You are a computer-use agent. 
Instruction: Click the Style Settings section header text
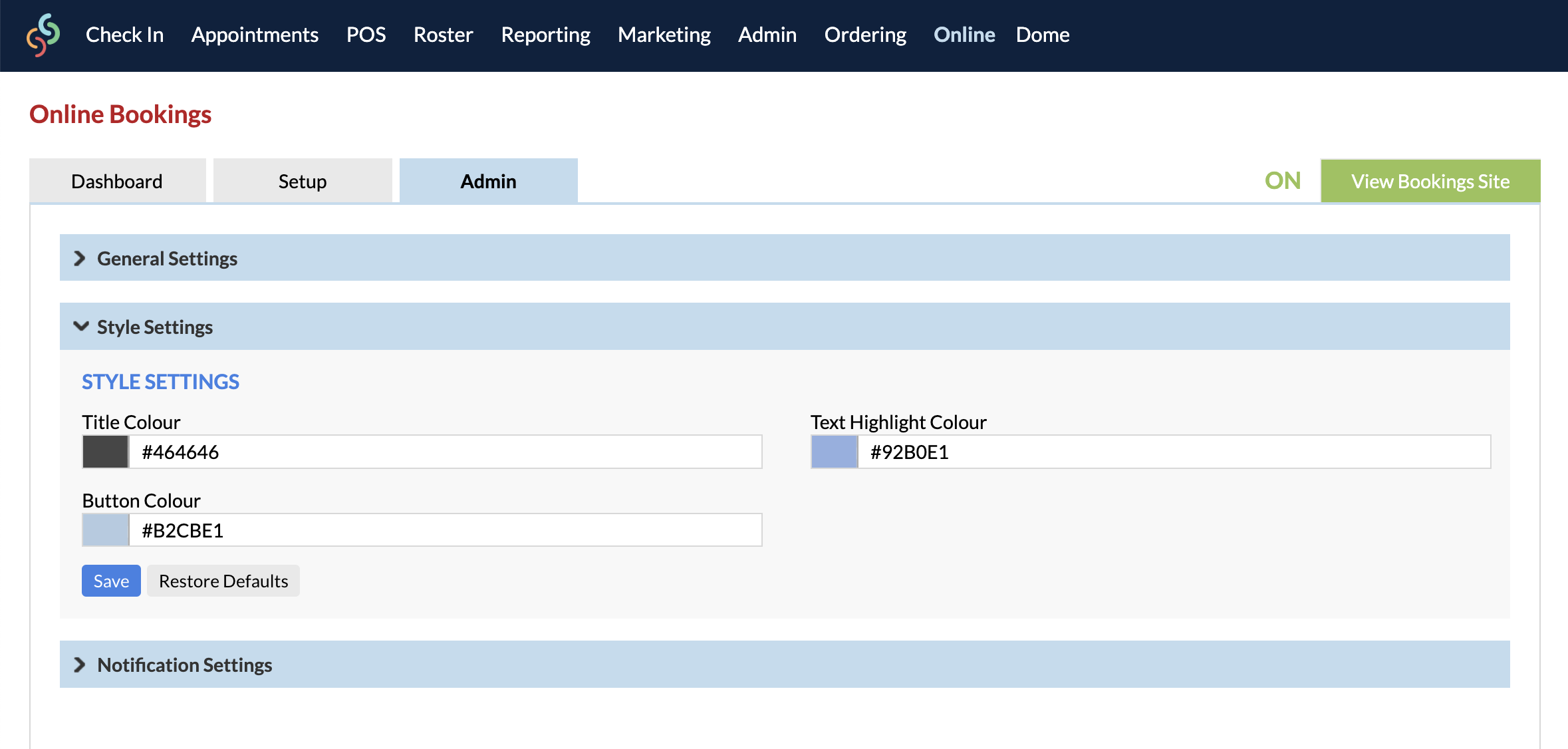(x=155, y=327)
